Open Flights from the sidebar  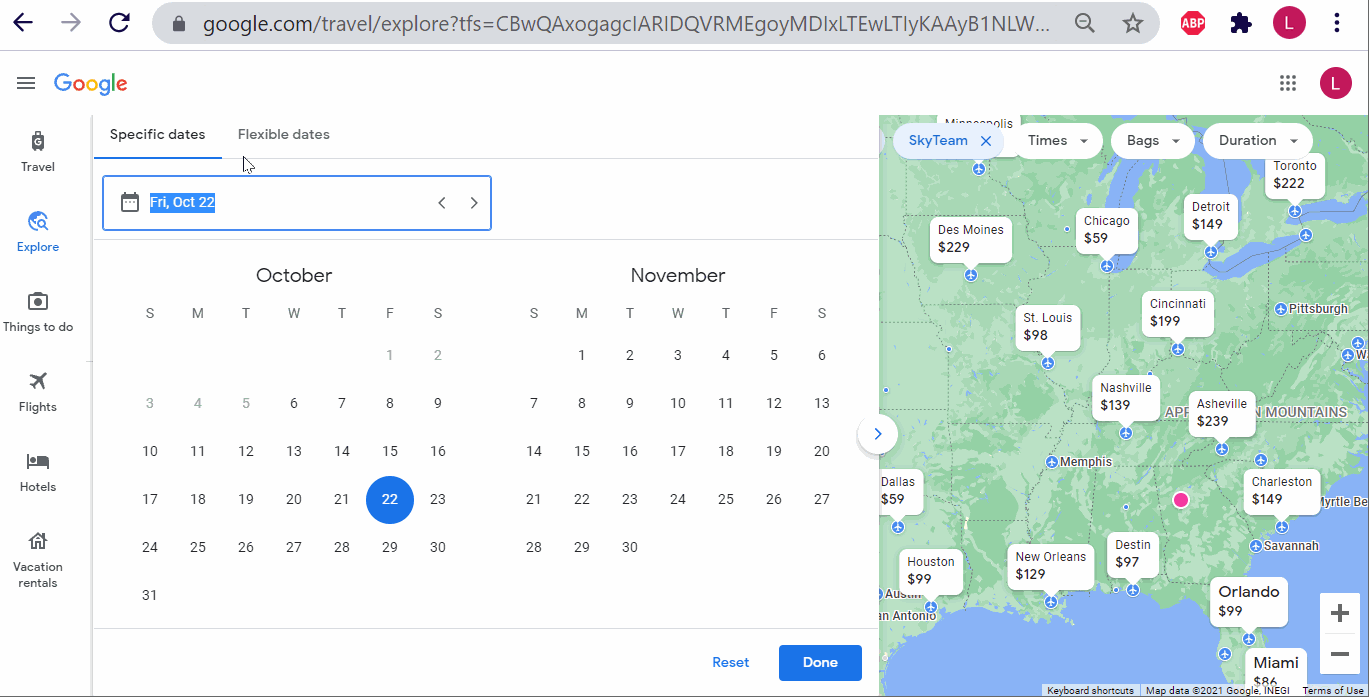(38, 391)
